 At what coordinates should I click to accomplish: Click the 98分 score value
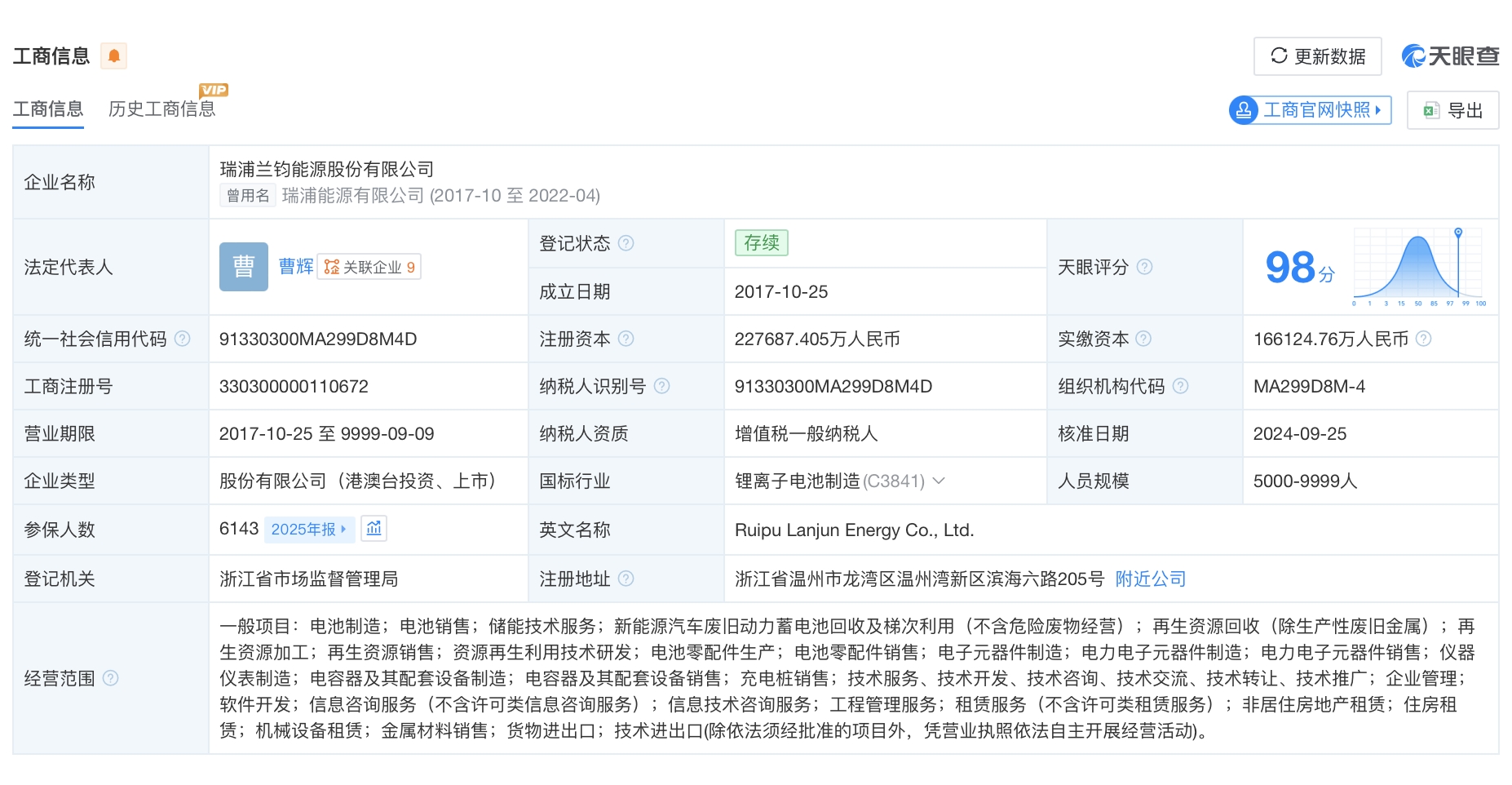pos(1300,267)
